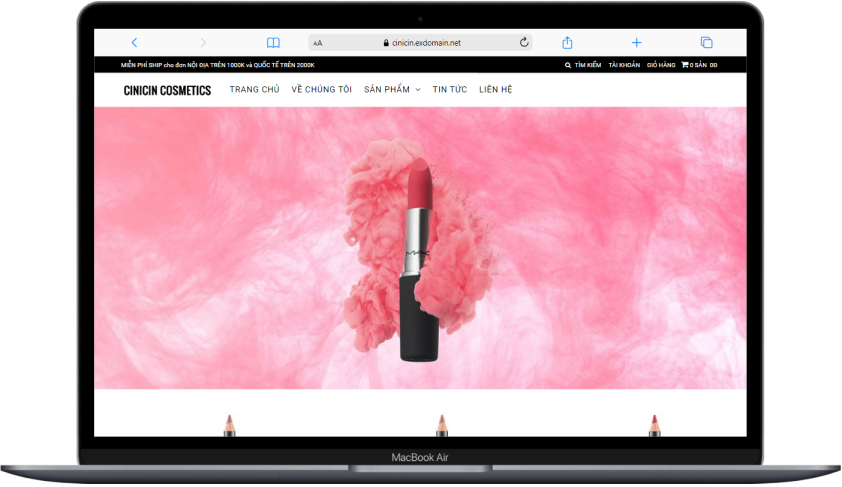Click the CINICIN COSMETICS logo
Screen dimensions: 842x487
click(x=168, y=90)
